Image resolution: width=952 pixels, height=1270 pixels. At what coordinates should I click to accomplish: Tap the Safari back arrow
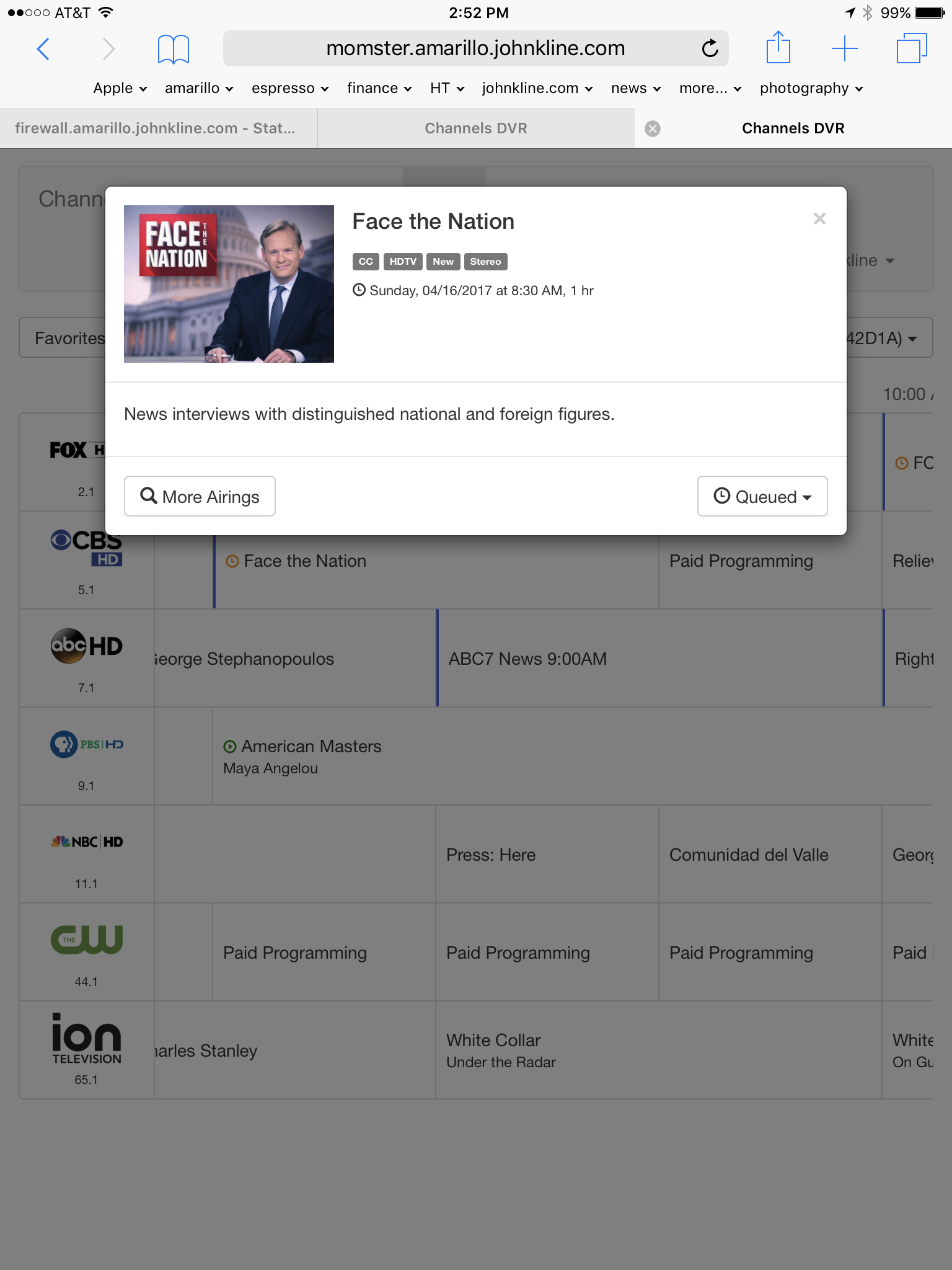(x=43, y=48)
